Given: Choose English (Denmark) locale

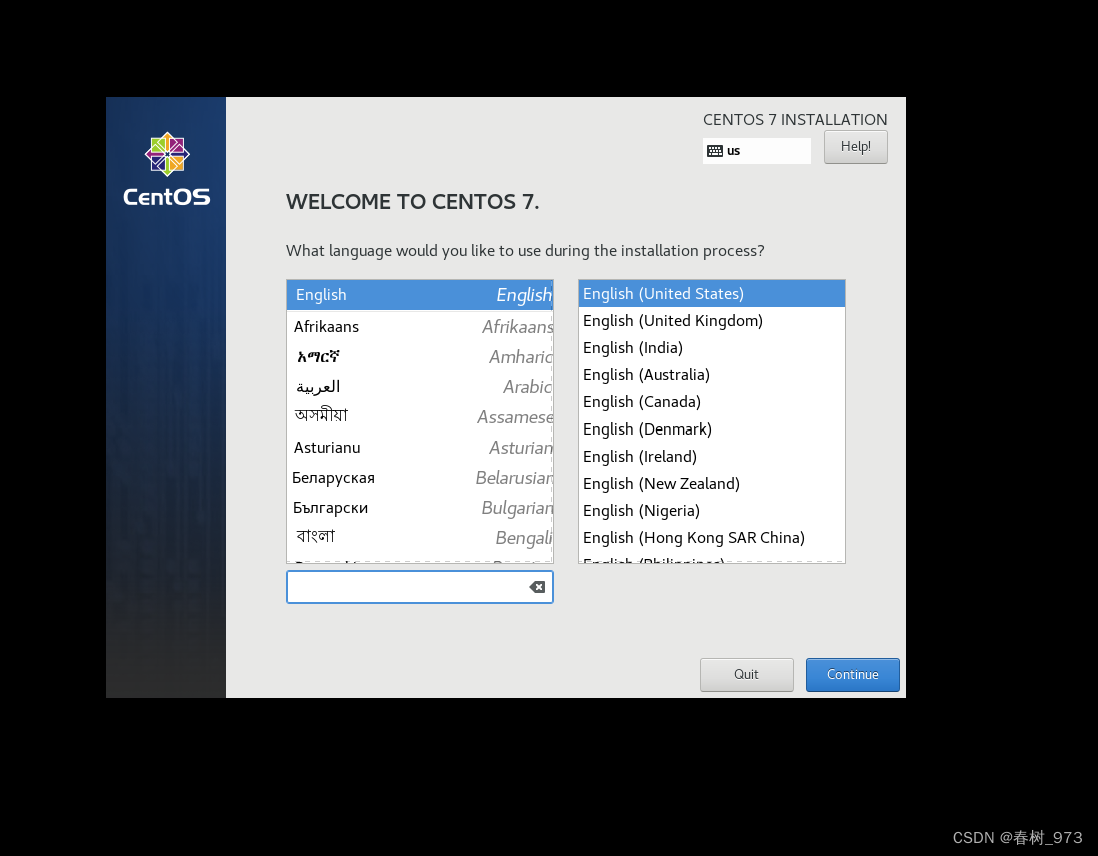Looking at the screenshot, I should point(711,429).
